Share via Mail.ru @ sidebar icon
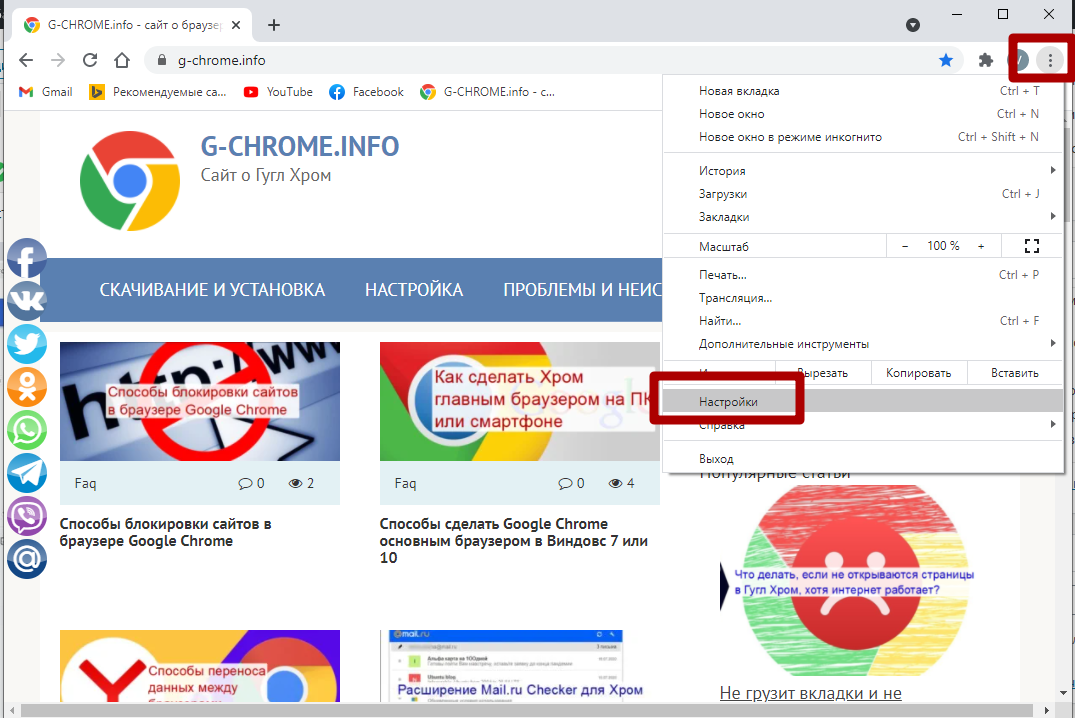The image size is (1075, 718). coord(27,559)
